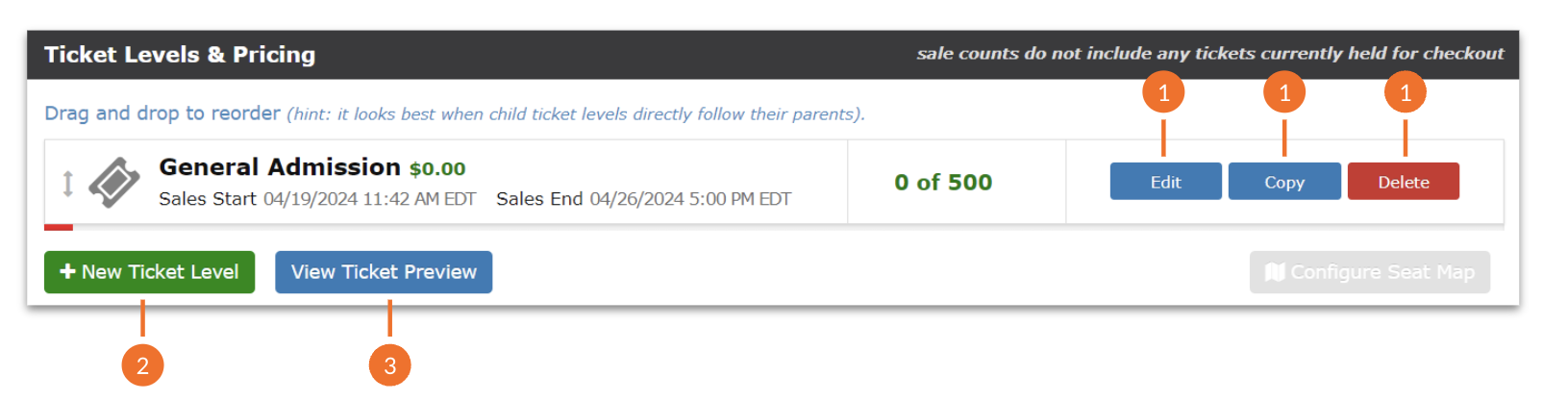Image resolution: width=1568 pixels, height=401 pixels.
Task: Click the $0.00 ticket price
Action: (x=437, y=169)
